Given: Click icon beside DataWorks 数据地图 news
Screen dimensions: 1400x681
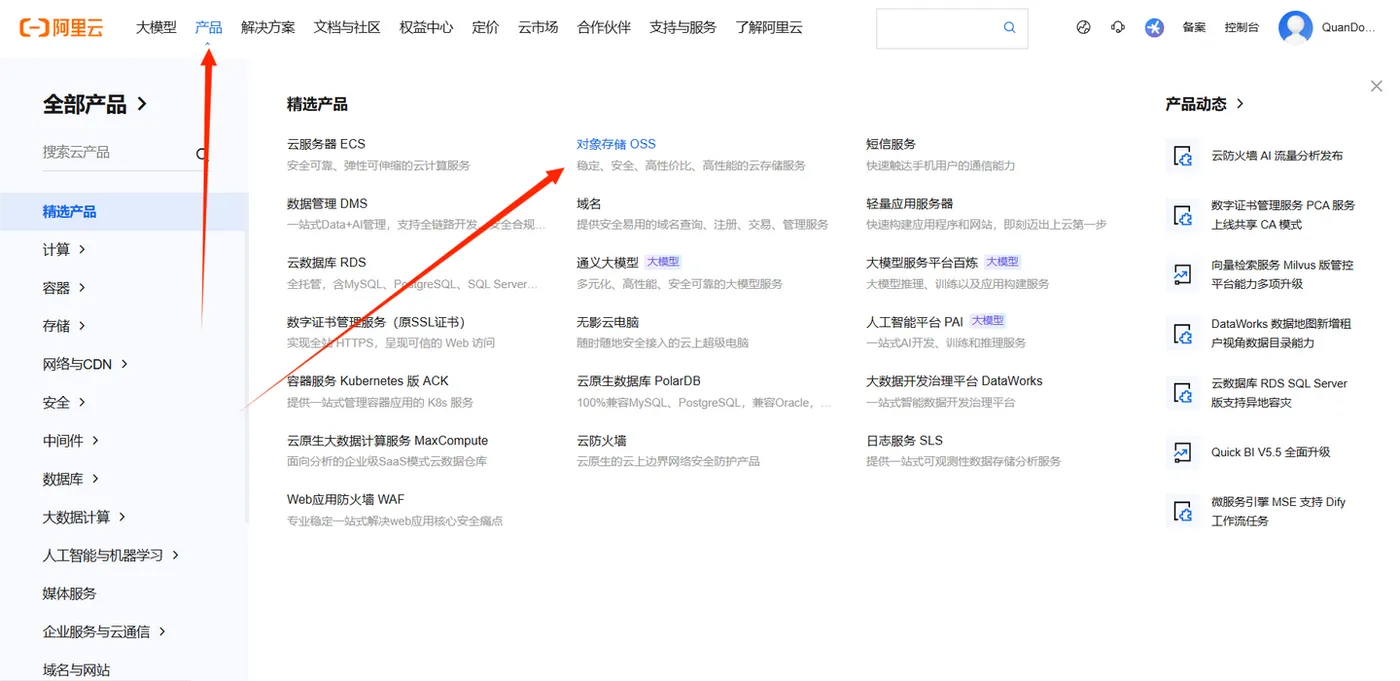Looking at the screenshot, I should pyautogui.click(x=1183, y=333).
